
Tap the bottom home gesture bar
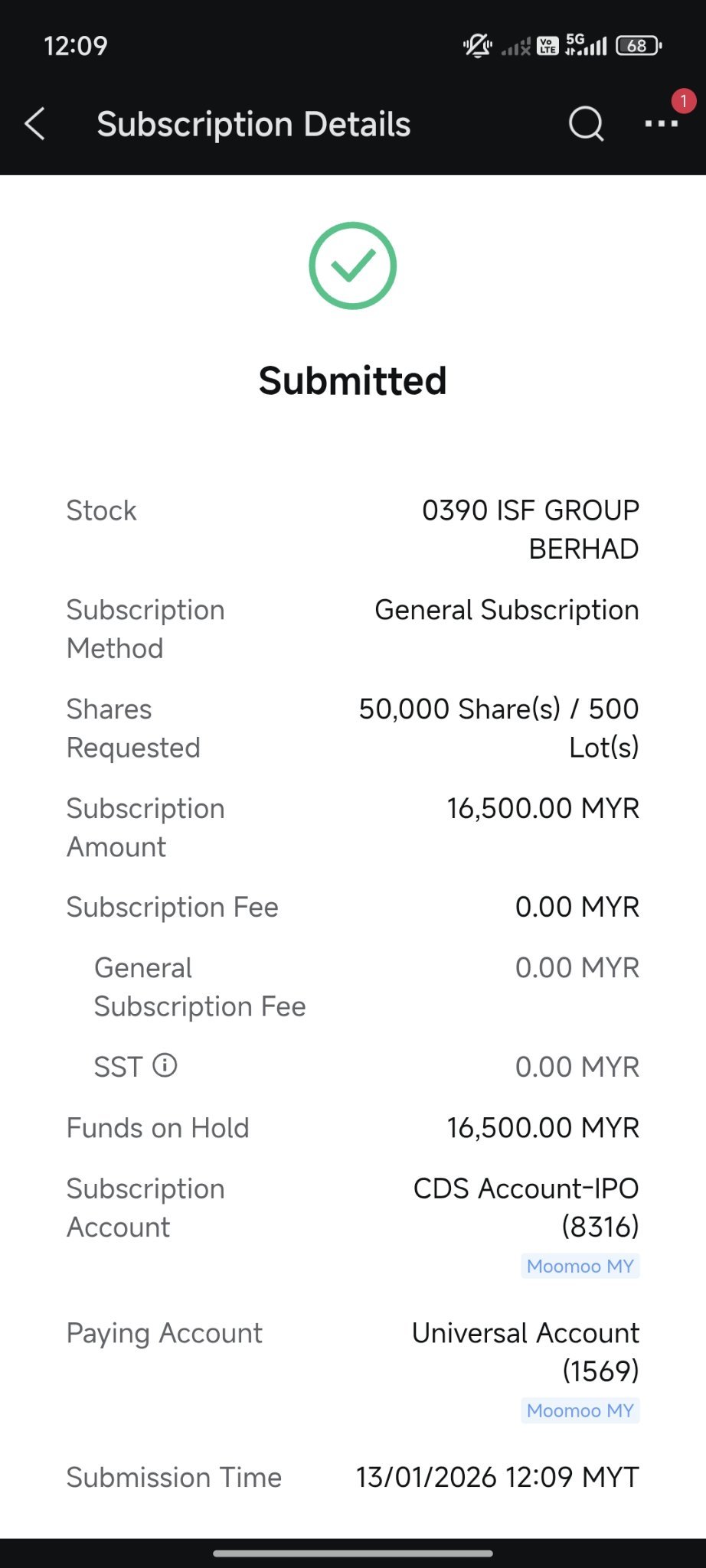[353, 1553]
